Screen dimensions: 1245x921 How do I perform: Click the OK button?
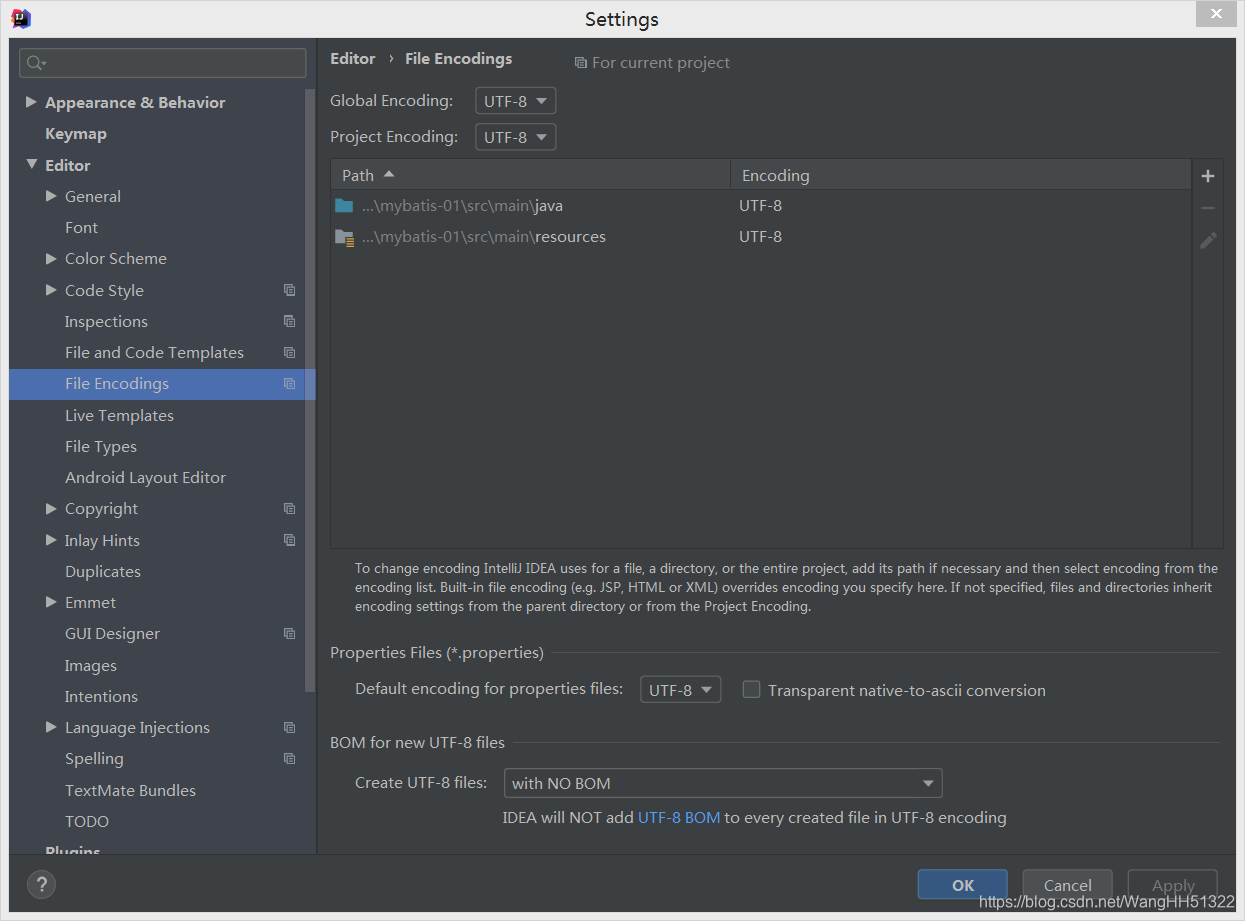tap(963, 885)
